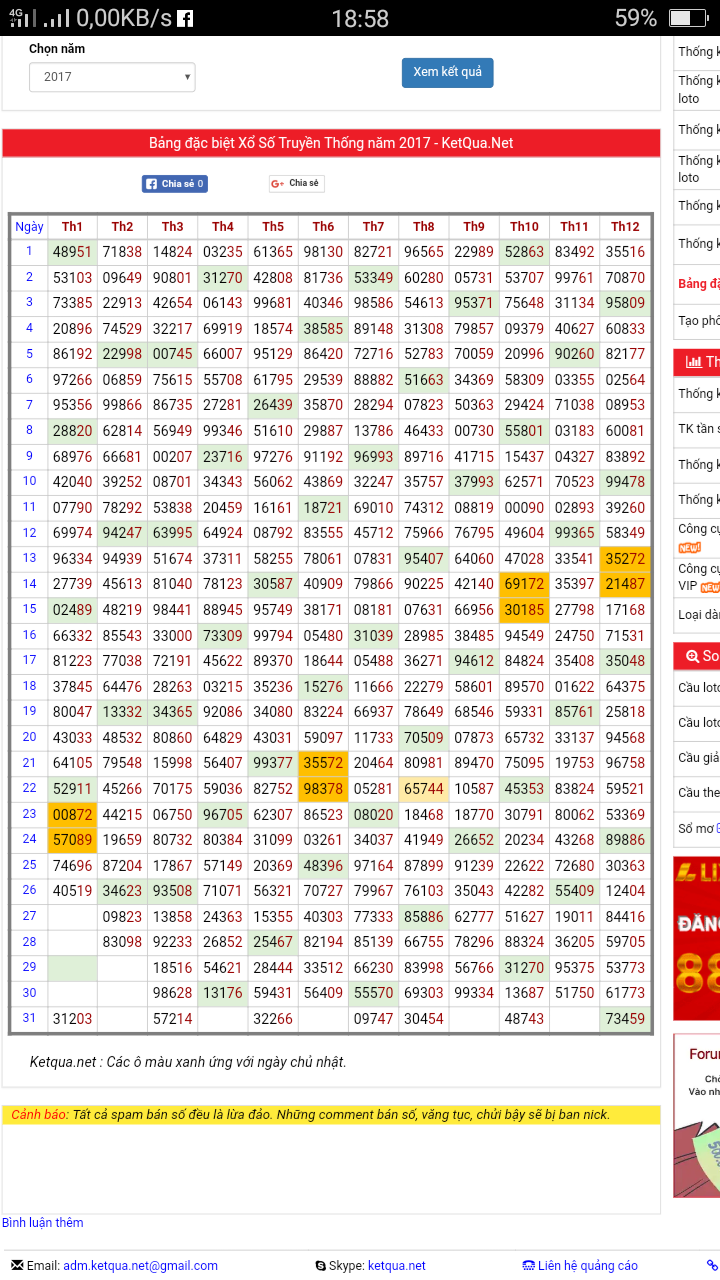Screen dimensions: 720x1280
Task: Click the orange highlighted cell 69172
Action: pyautogui.click(x=524, y=584)
